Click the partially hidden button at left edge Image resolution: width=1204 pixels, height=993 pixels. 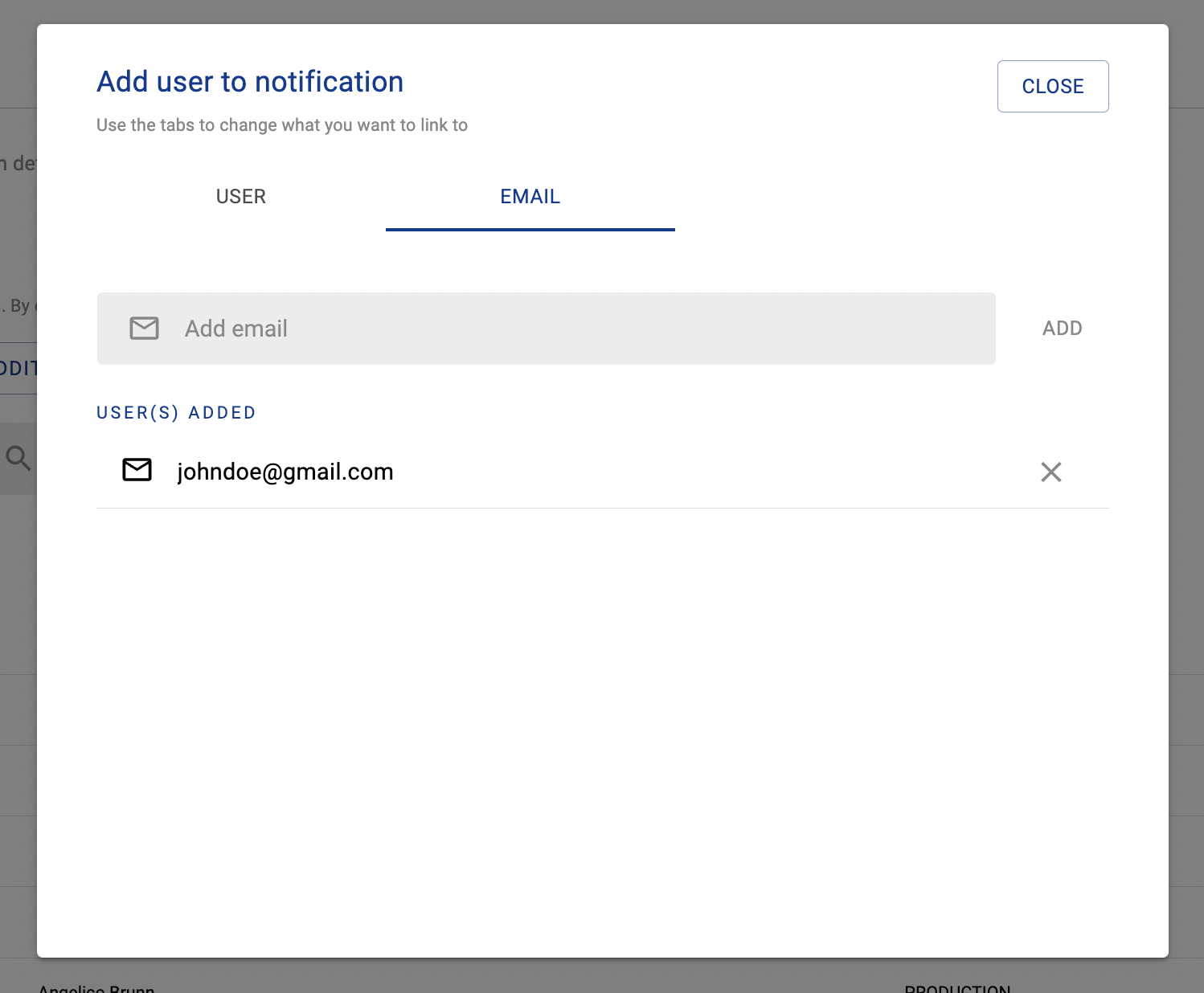[x=18, y=369]
